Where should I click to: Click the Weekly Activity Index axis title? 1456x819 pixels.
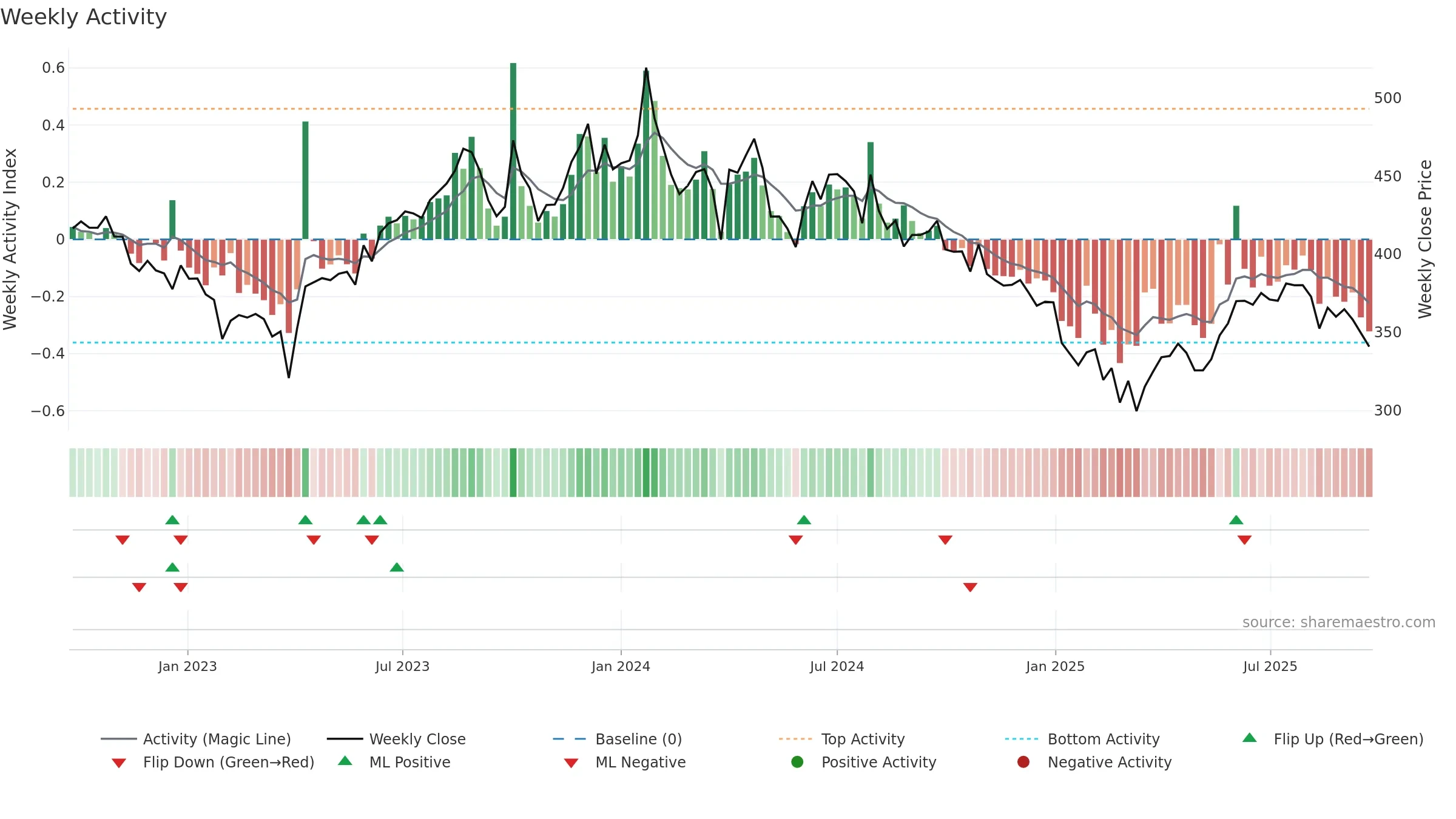(x=10, y=239)
